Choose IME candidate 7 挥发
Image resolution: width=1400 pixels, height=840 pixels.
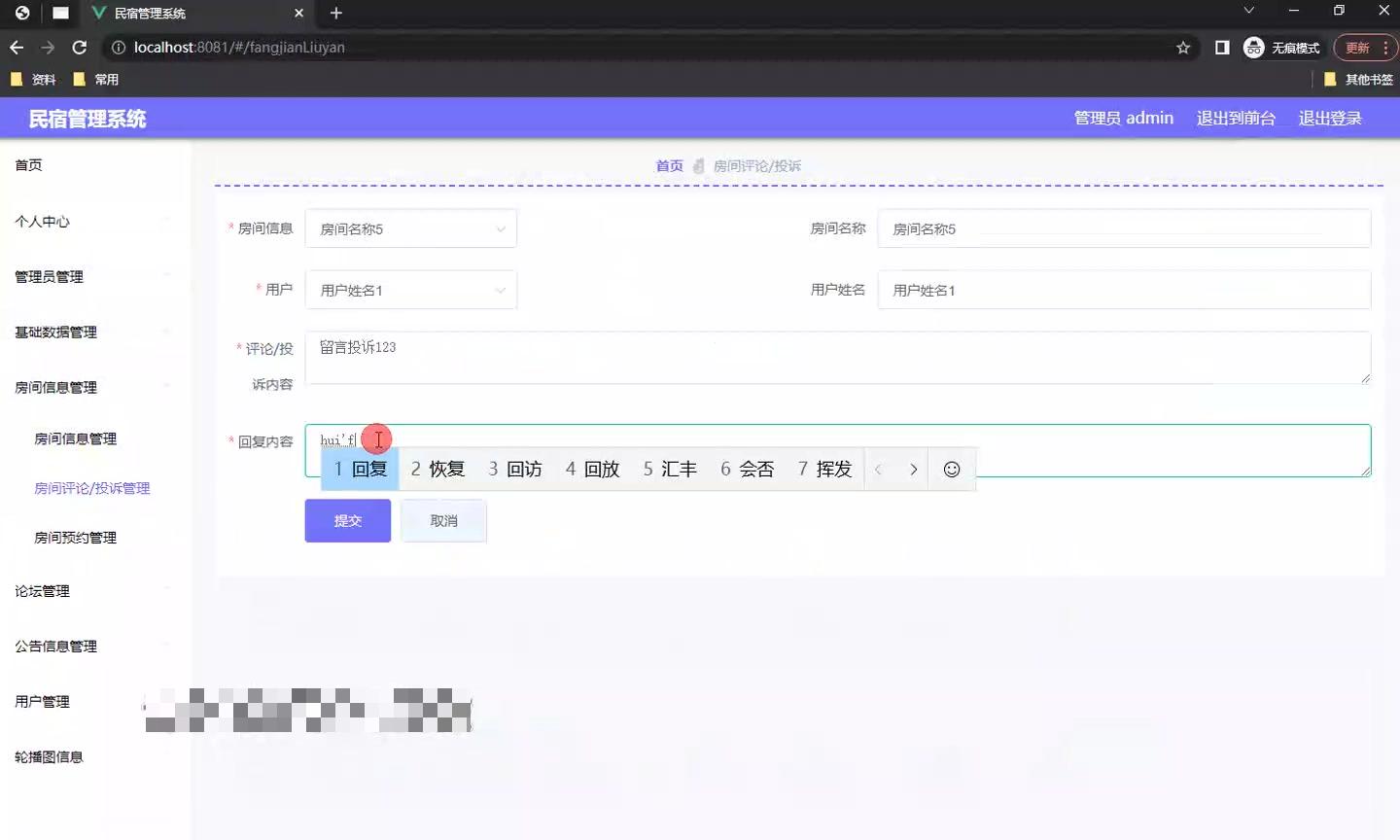[x=824, y=469]
